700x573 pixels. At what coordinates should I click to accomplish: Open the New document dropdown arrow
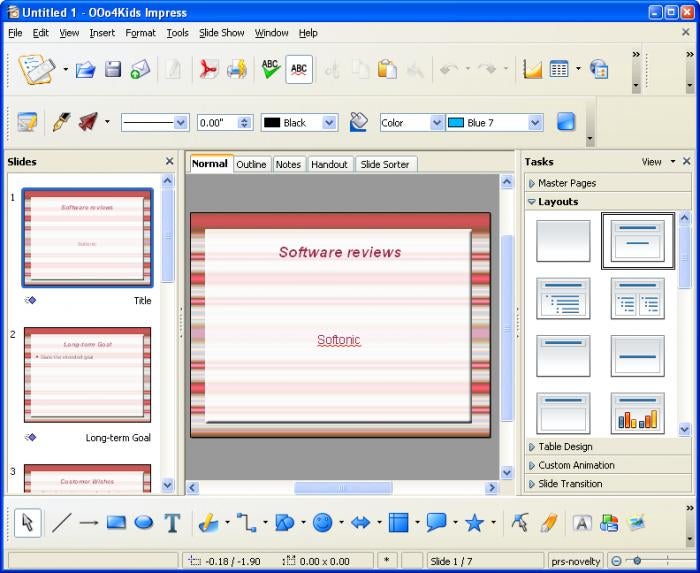pos(66,69)
